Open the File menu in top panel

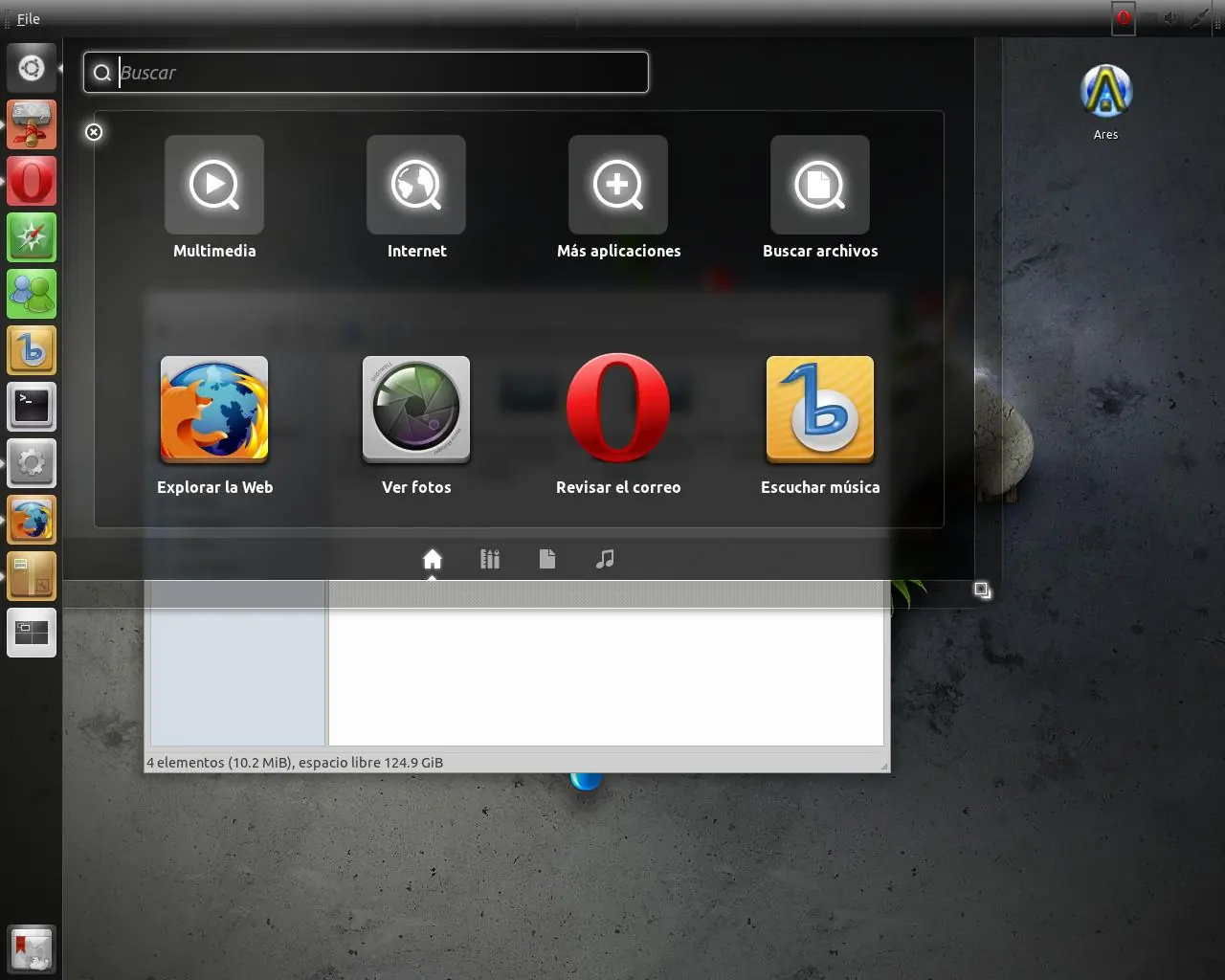[x=29, y=19]
